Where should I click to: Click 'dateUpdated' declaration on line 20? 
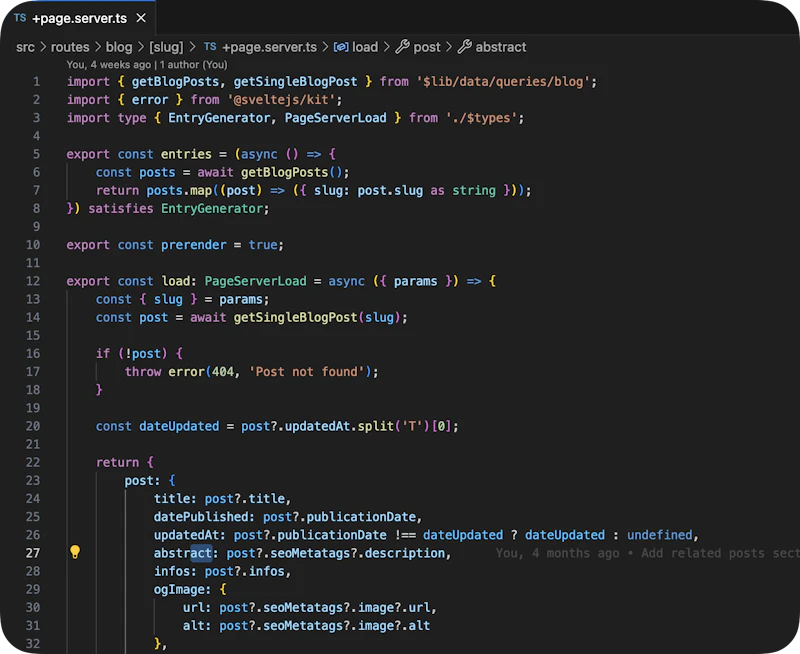point(179,426)
